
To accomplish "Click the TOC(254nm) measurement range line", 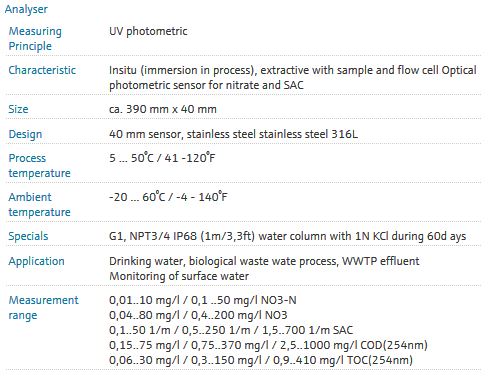I will (261, 360).
